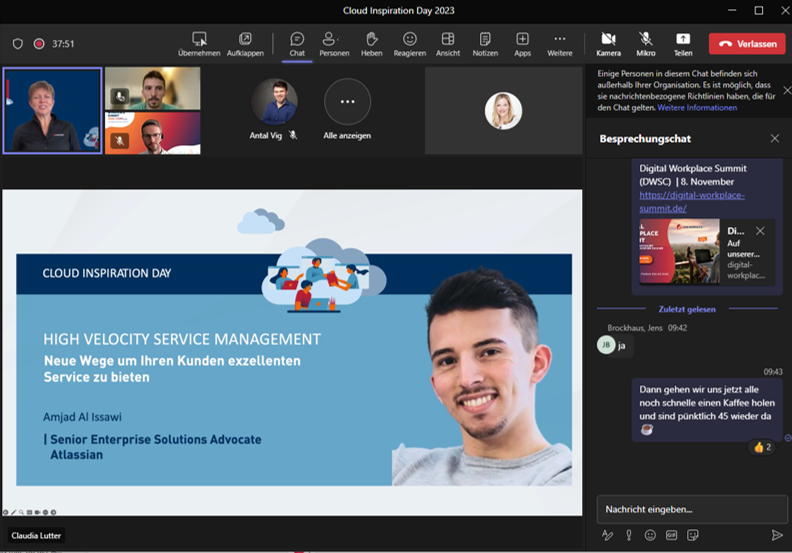792x553 pixels.
Task: Select the top bearded man video tile
Action: [153, 88]
